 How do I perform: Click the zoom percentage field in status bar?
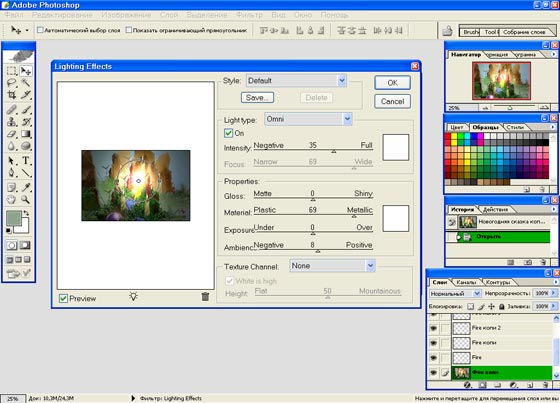coord(13,399)
